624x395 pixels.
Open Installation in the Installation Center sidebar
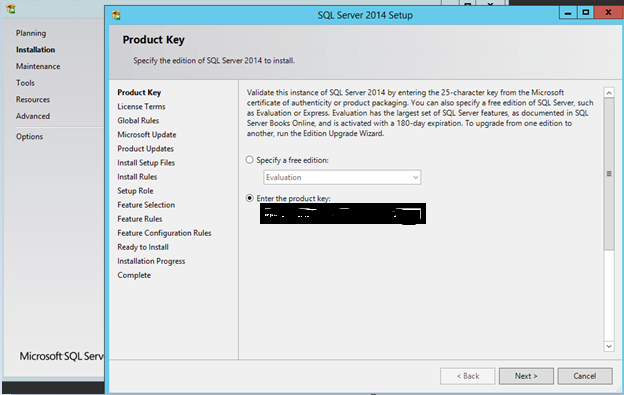point(35,50)
